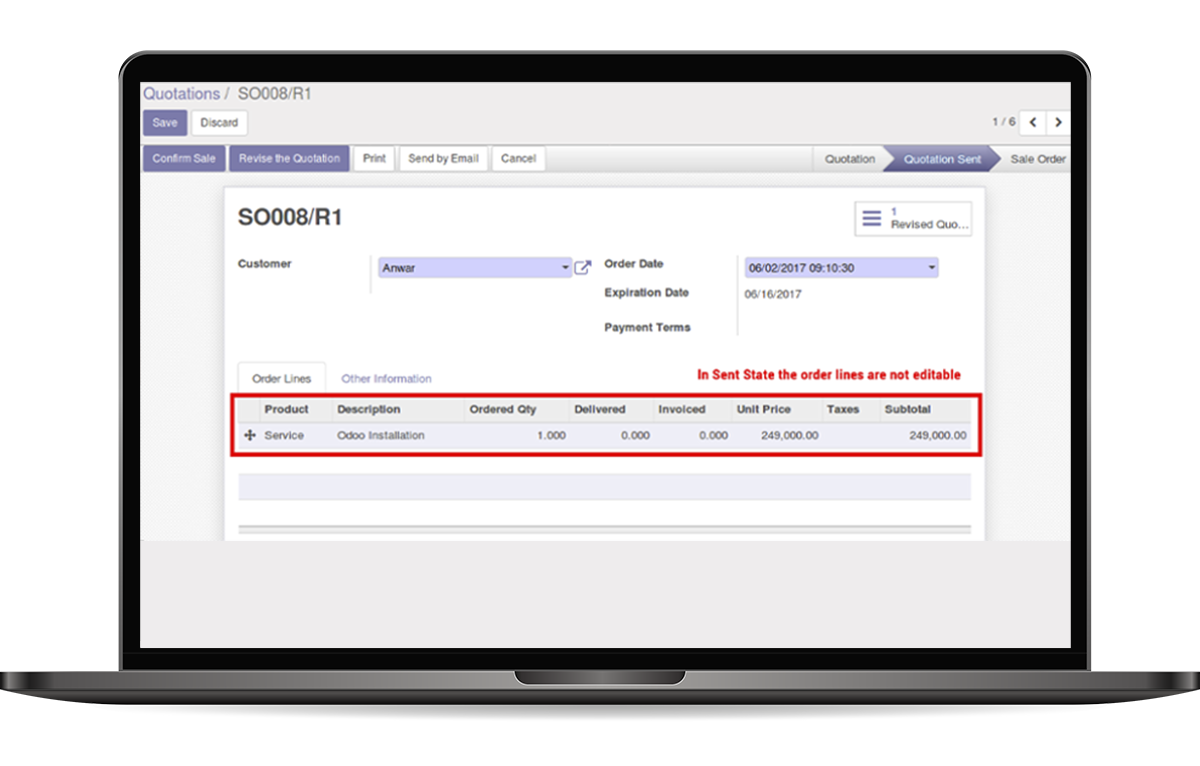Click Confirm Sale button
This screenshot has width=1200, height=766.
pos(184,158)
